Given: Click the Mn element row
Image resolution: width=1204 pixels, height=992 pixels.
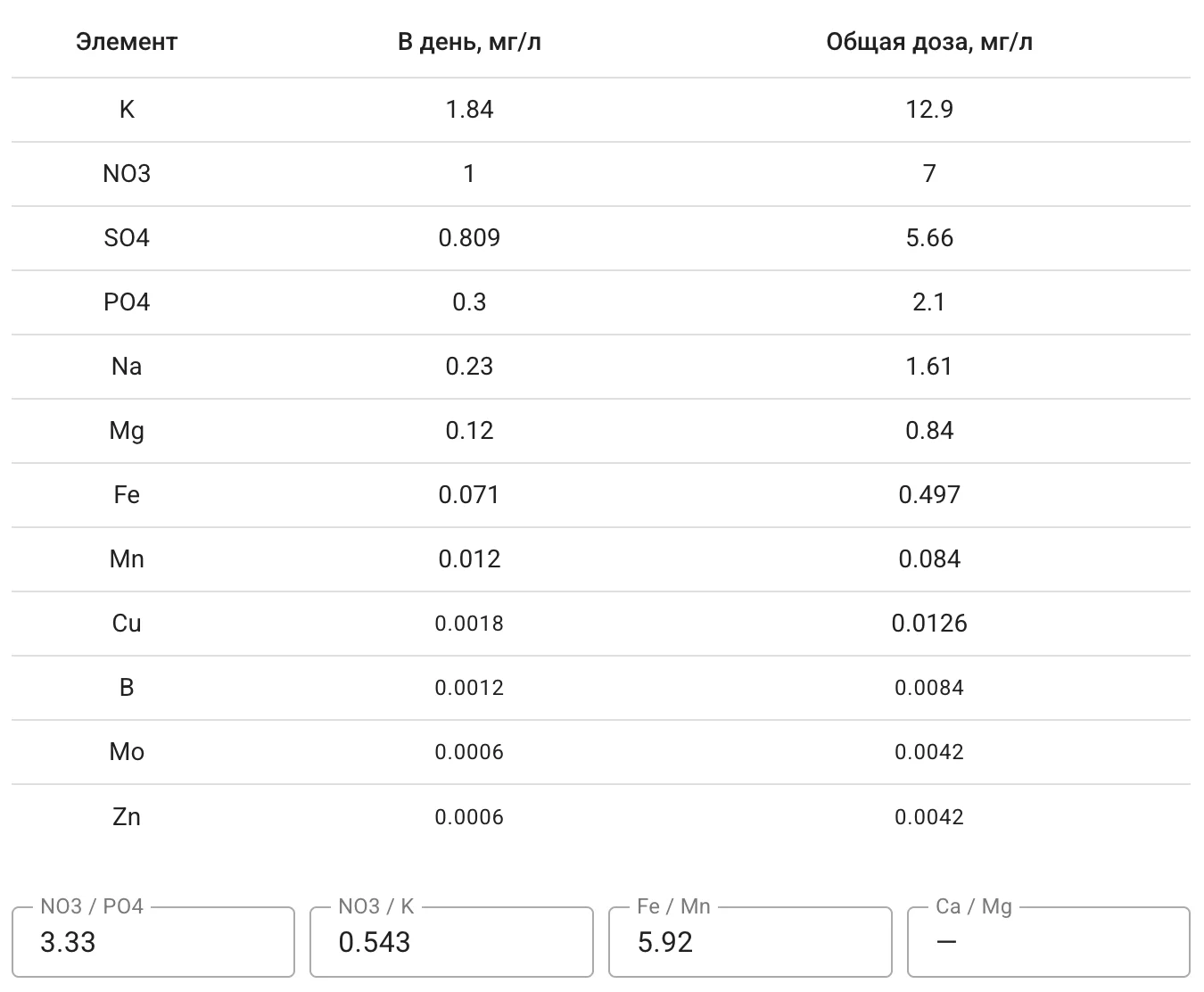Looking at the screenshot, I should click(127, 559).
